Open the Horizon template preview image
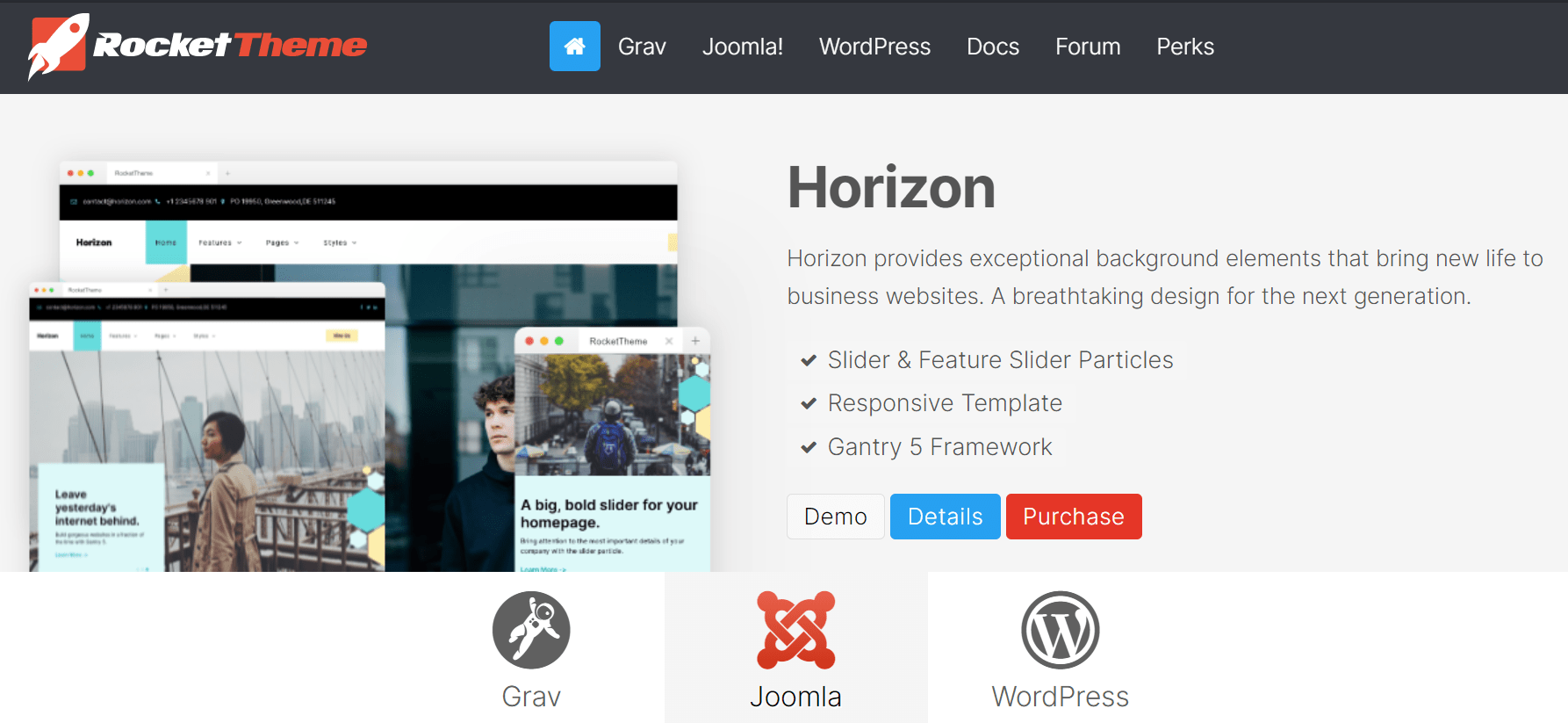The image size is (1568, 723). 370,366
